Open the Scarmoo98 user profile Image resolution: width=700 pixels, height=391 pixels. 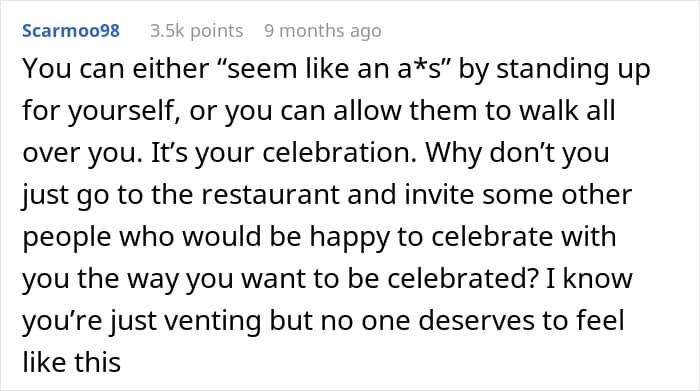[71, 31]
